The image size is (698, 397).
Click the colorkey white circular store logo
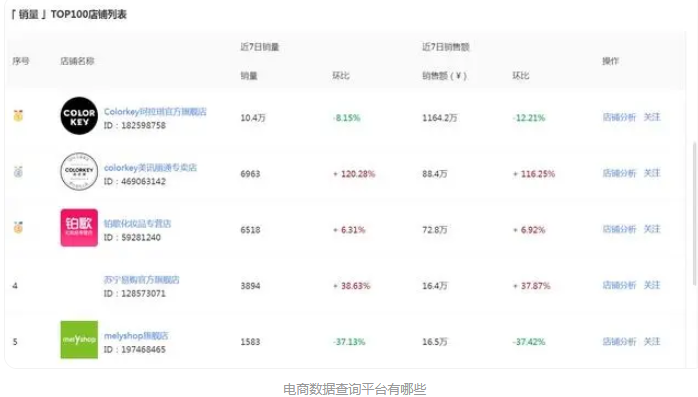click(79, 171)
